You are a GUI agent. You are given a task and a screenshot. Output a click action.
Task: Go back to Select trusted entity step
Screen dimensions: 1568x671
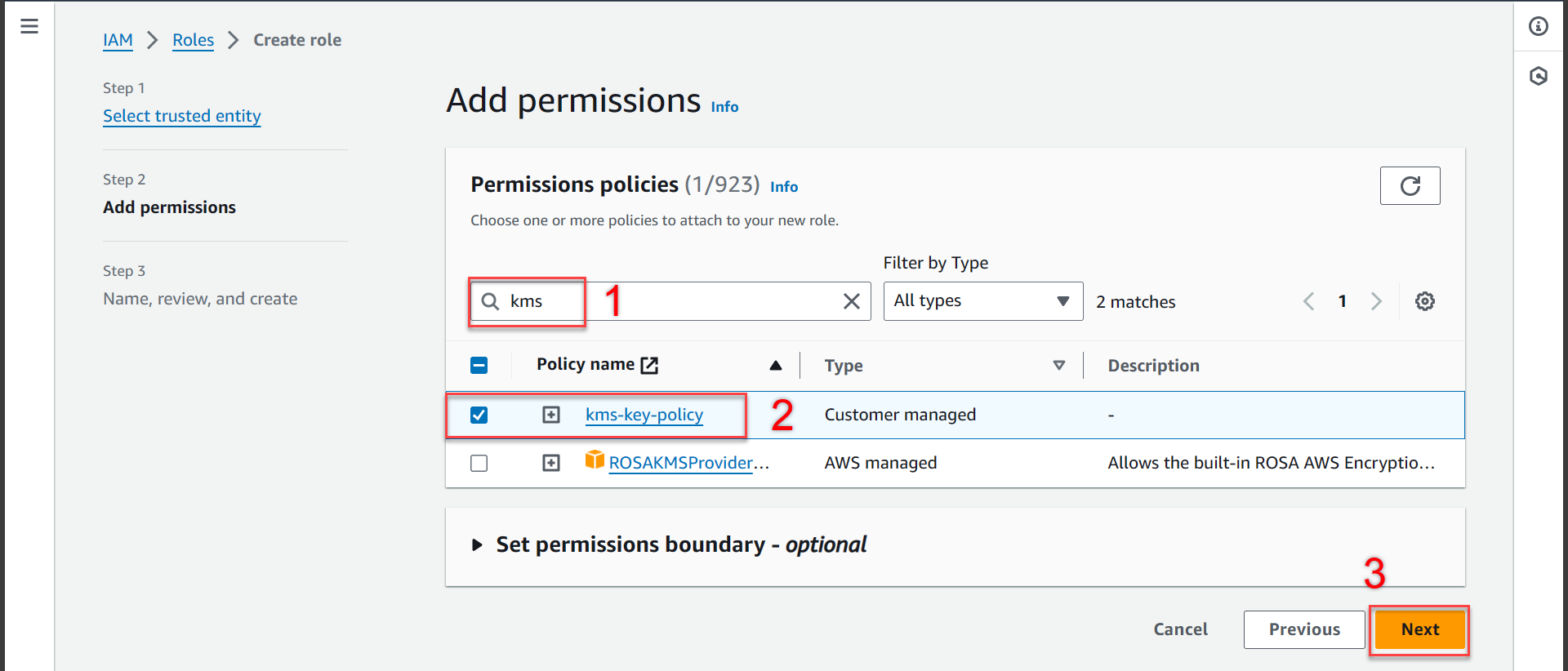tap(181, 116)
